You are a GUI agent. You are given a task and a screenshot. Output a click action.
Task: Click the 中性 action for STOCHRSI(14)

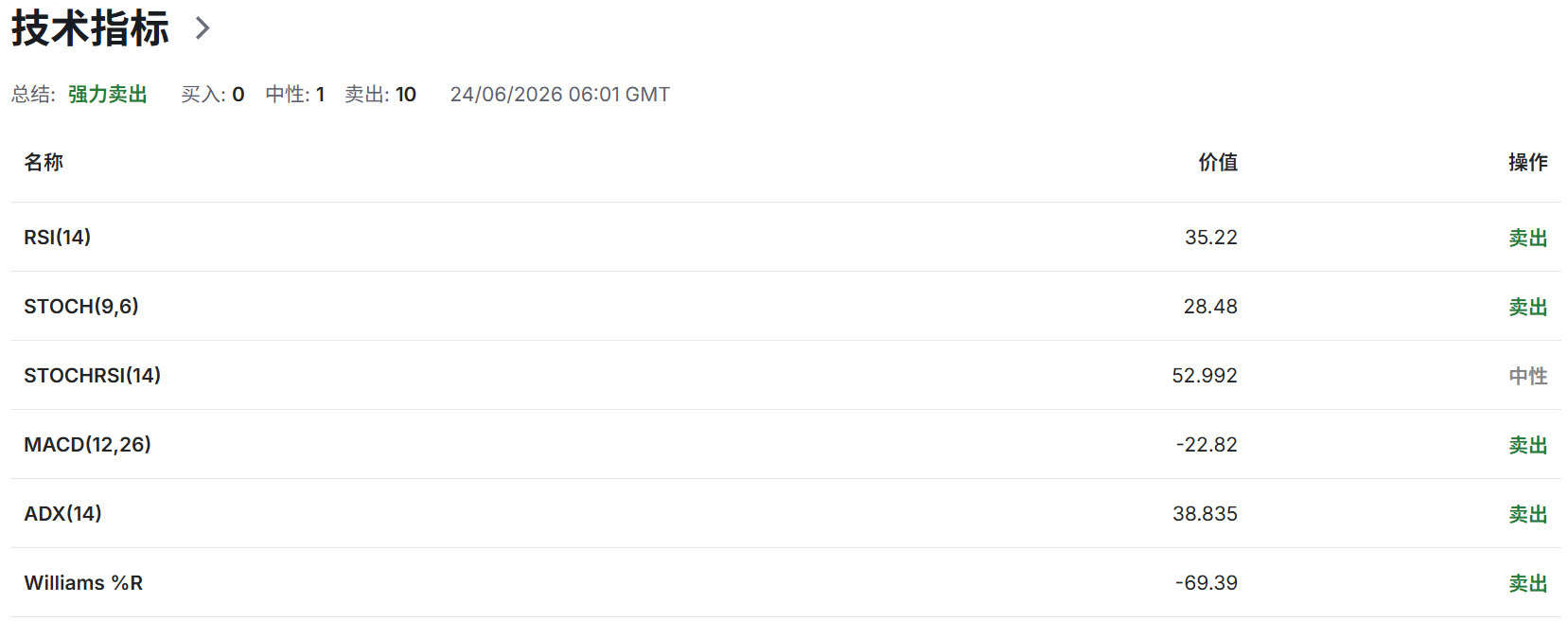[x=1528, y=376]
